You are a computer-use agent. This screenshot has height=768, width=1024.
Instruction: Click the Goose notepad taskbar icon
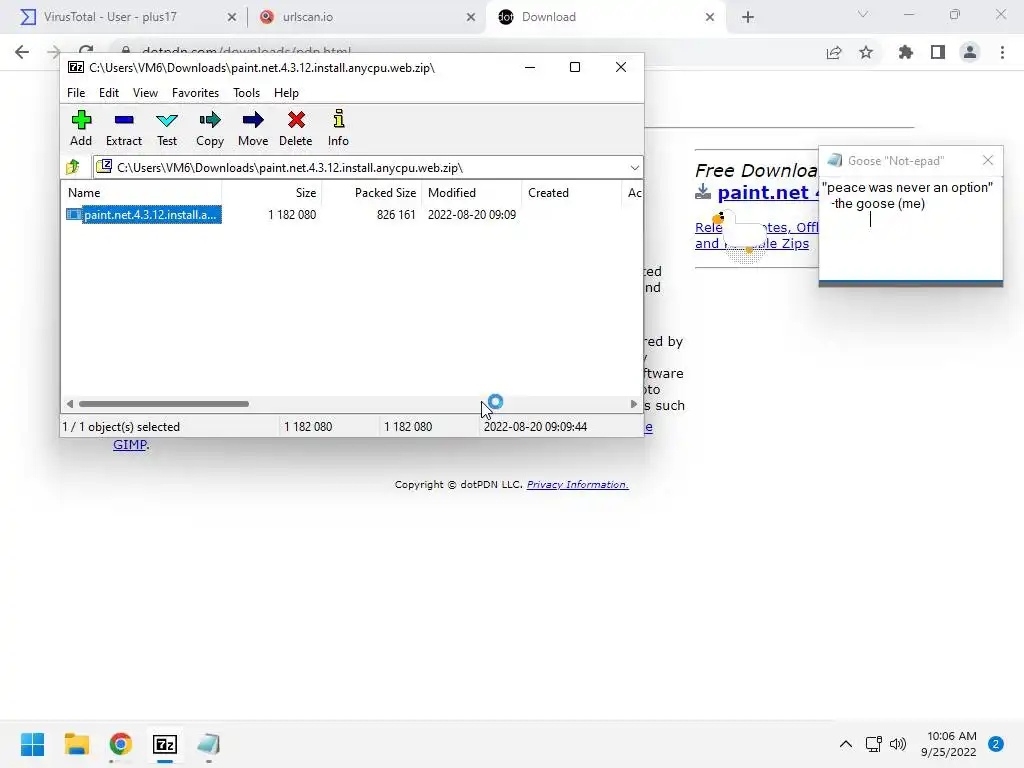coord(208,744)
